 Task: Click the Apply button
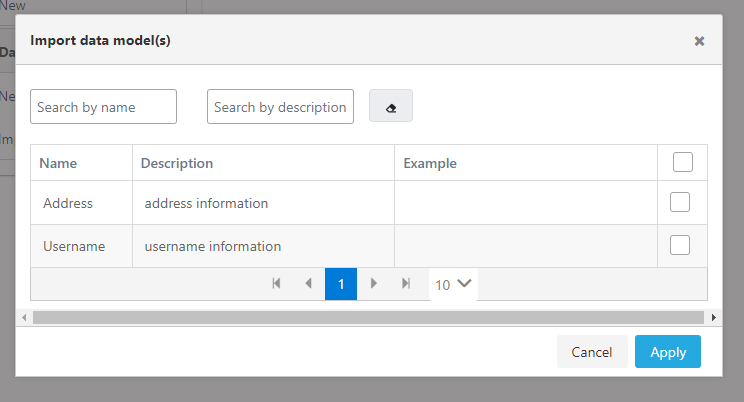click(x=667, y=352)
